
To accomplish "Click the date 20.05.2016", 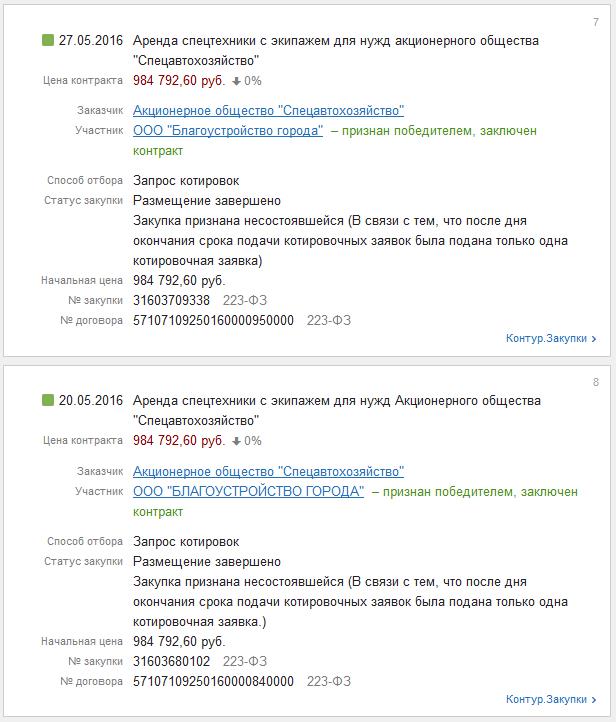I will click(91, 401).
